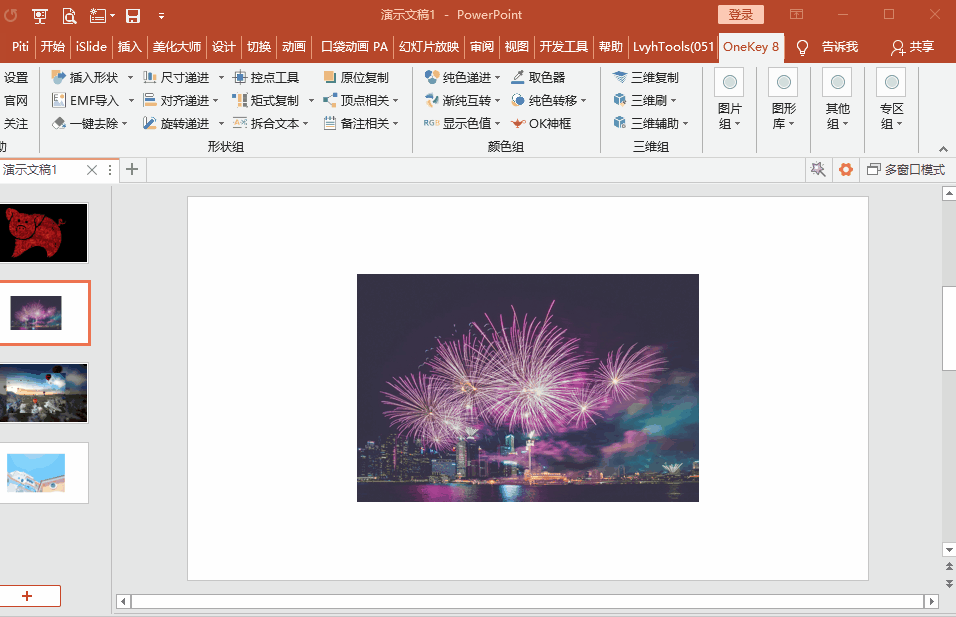Click the Save icon on quick access toolbar
Screen dimensions: 956x617
(x=134, y=14)
